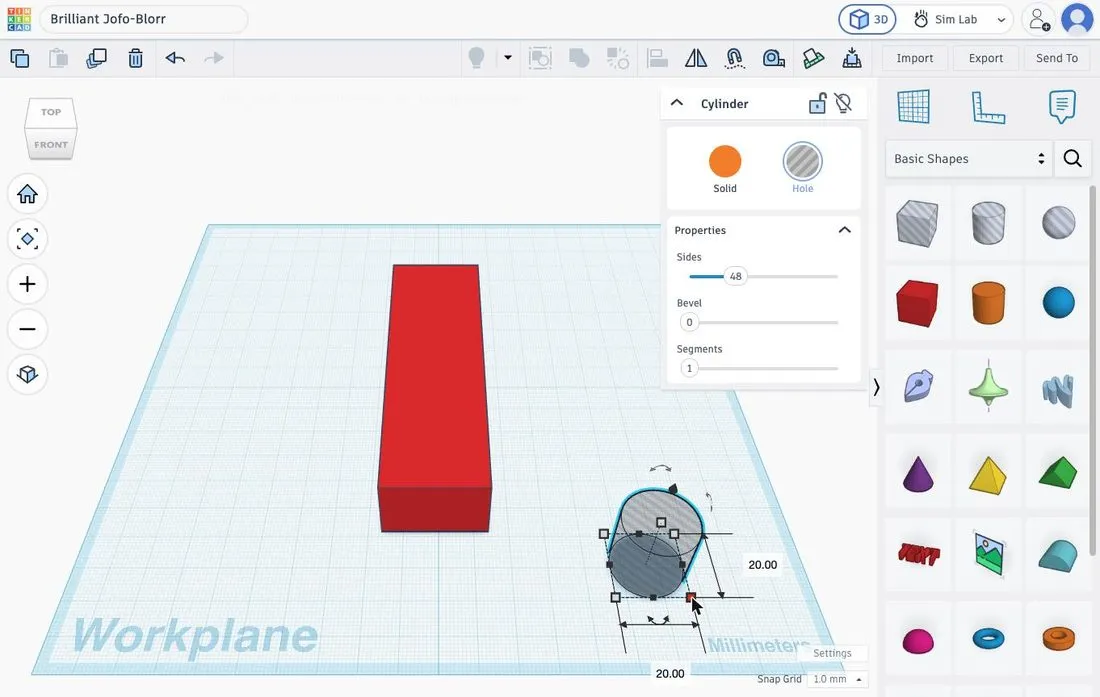
Task: Collapse the Cylinder inspector panel
Action: 677,103
